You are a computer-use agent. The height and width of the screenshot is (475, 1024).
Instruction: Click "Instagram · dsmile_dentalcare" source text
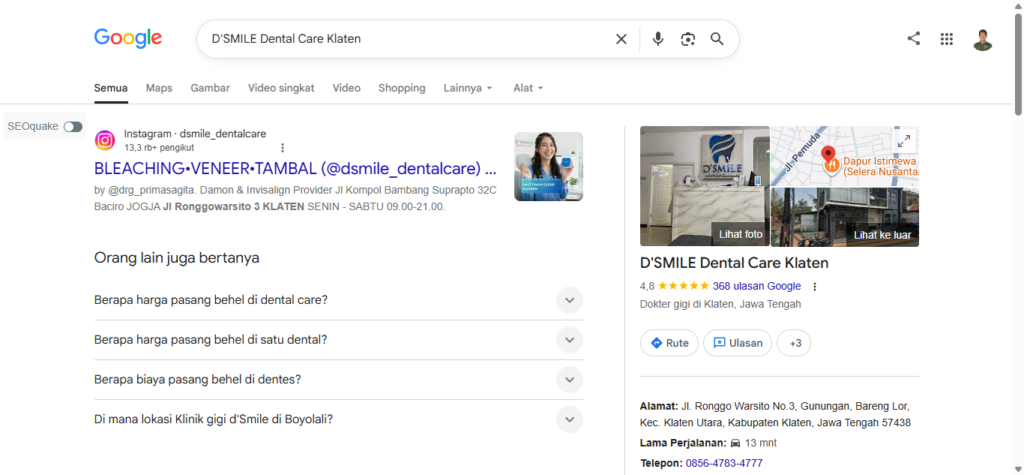coord(195,134)
